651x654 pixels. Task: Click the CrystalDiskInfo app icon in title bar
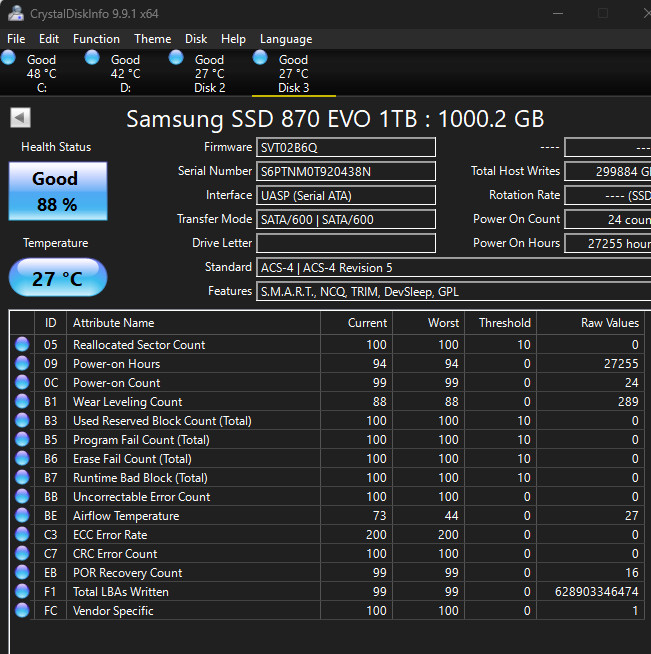[16, 13]
